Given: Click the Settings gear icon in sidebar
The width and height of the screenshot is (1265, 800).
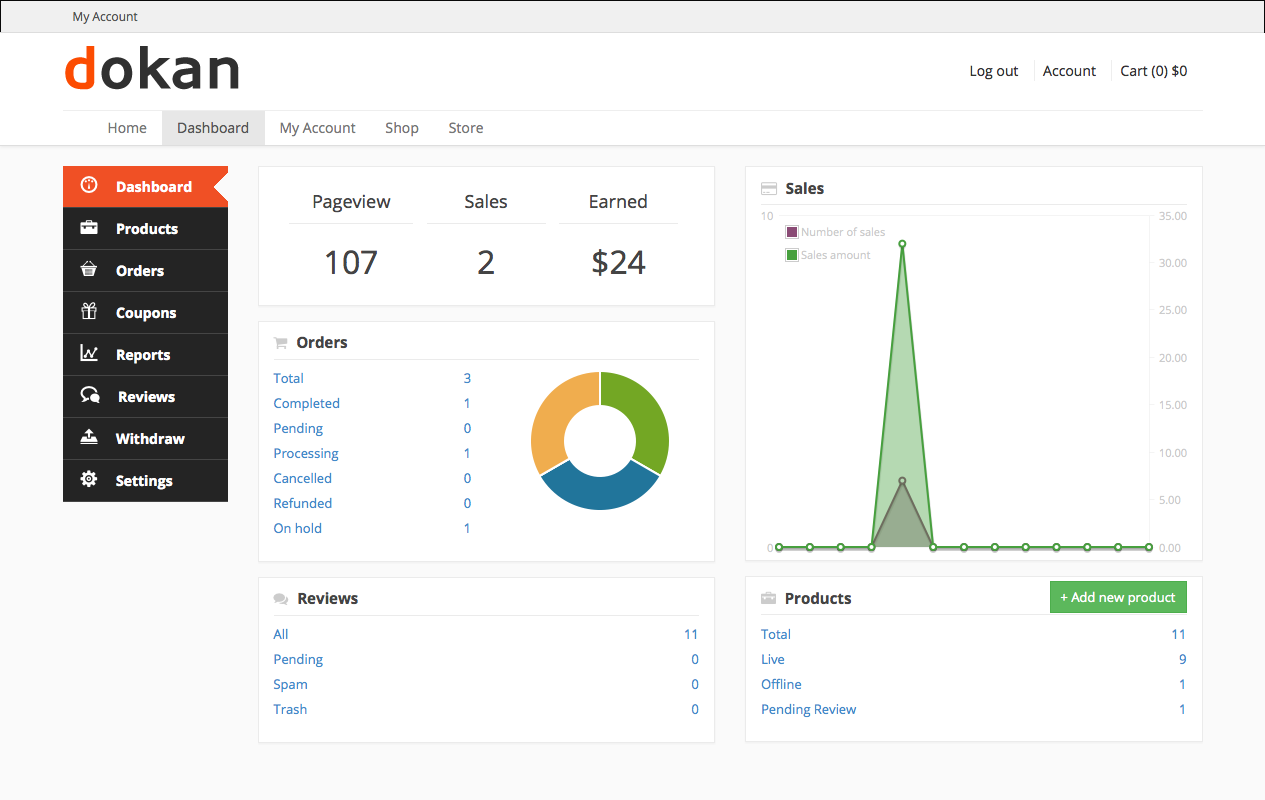Looking at the screenshot, I should pos(89,480).
